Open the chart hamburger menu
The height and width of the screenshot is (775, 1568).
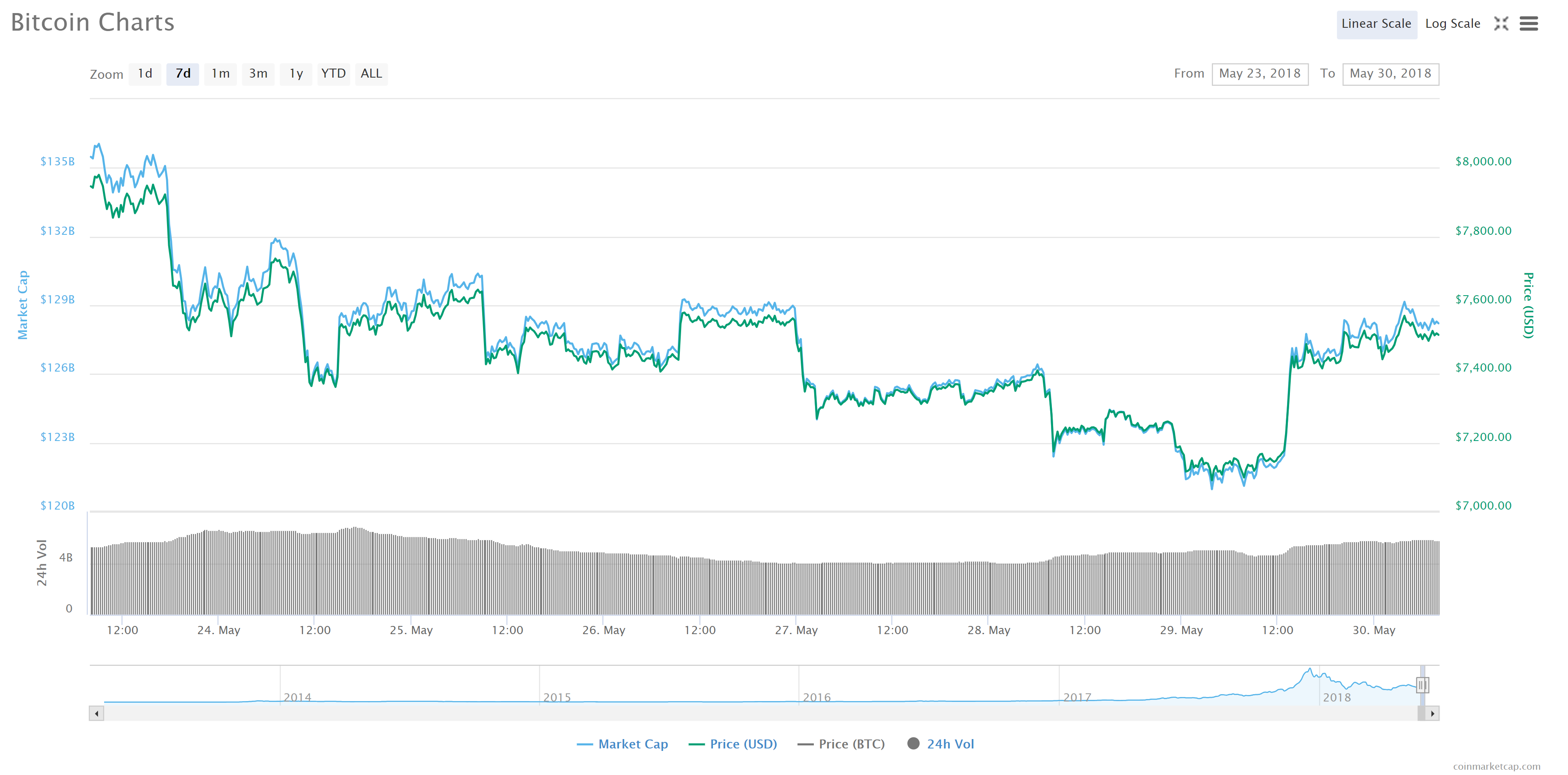point(1528,24)
